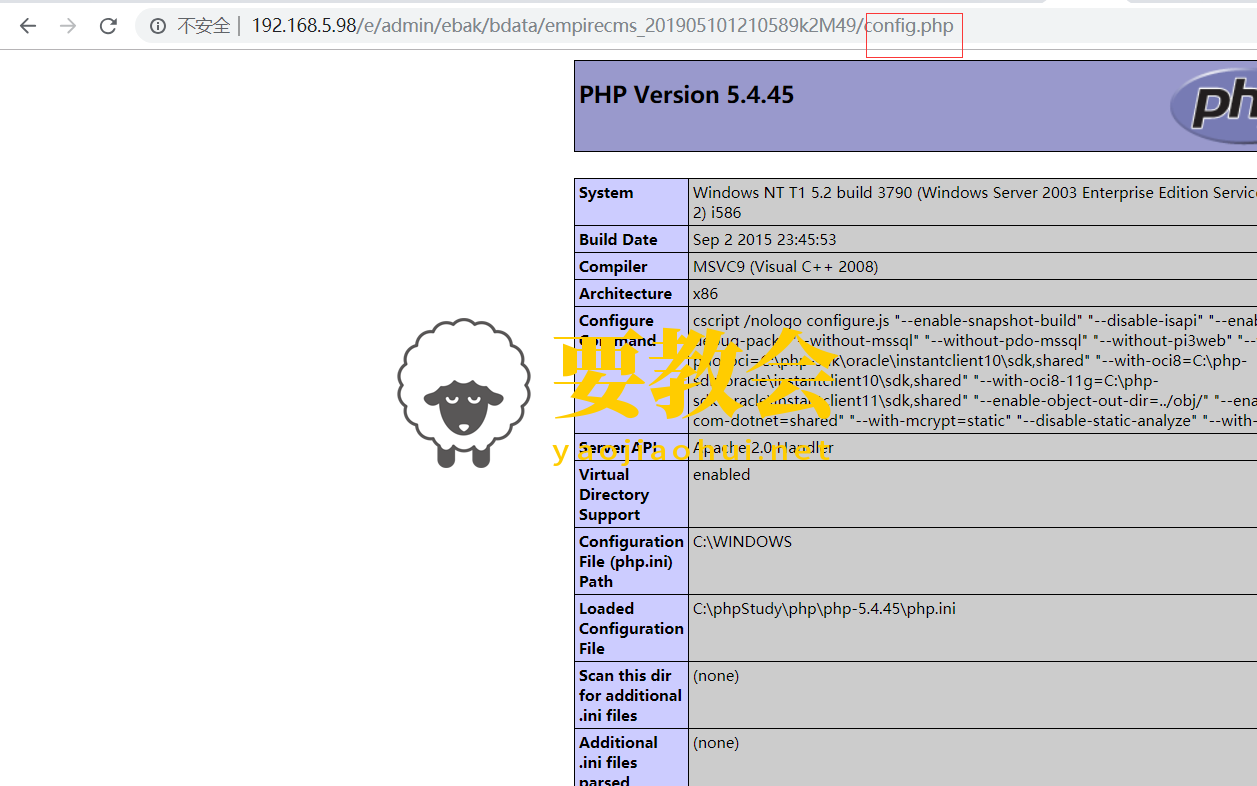Select the C:\phpStudy php.ini path value
Screen dimensions: 1257x786
(824, 609)
